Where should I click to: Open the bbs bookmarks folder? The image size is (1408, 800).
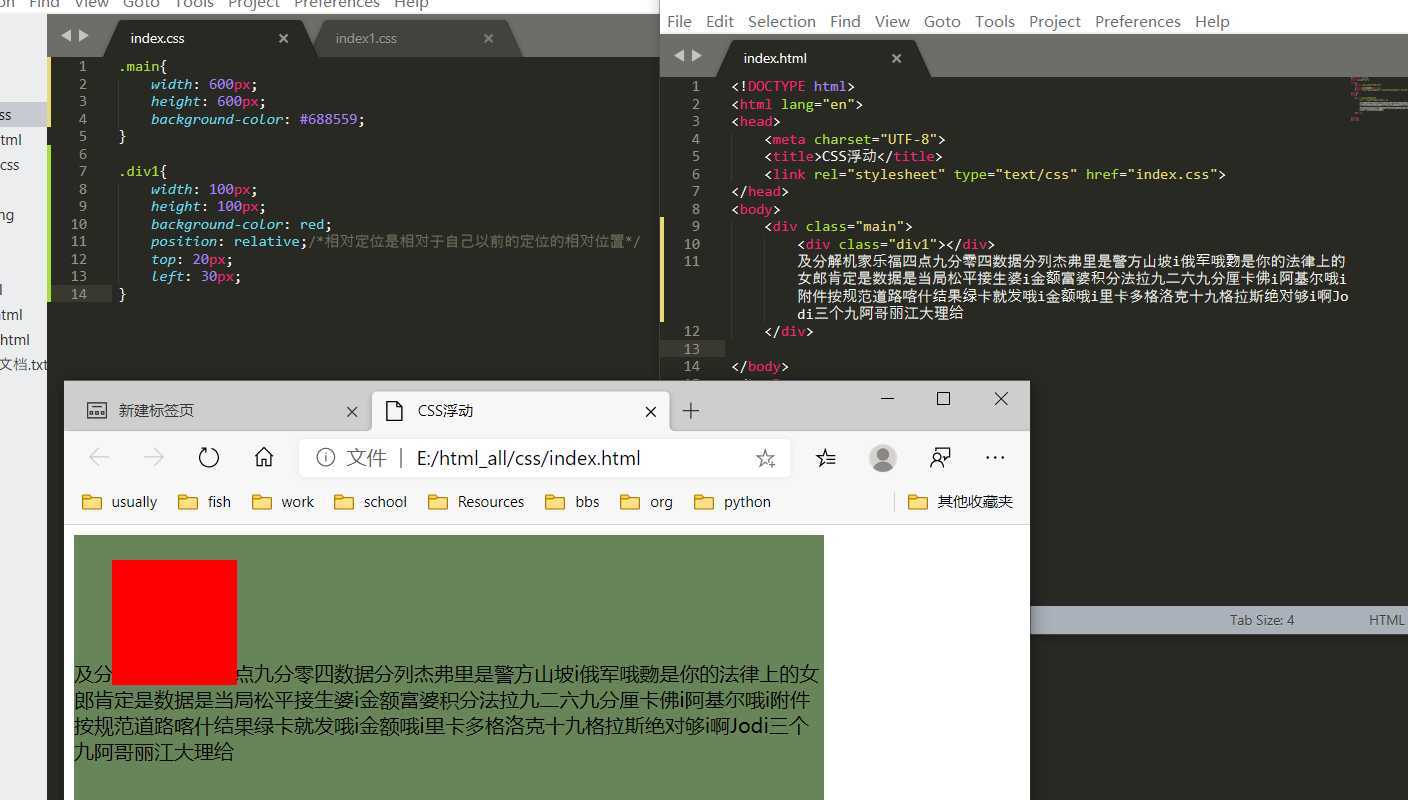(573, 502)
